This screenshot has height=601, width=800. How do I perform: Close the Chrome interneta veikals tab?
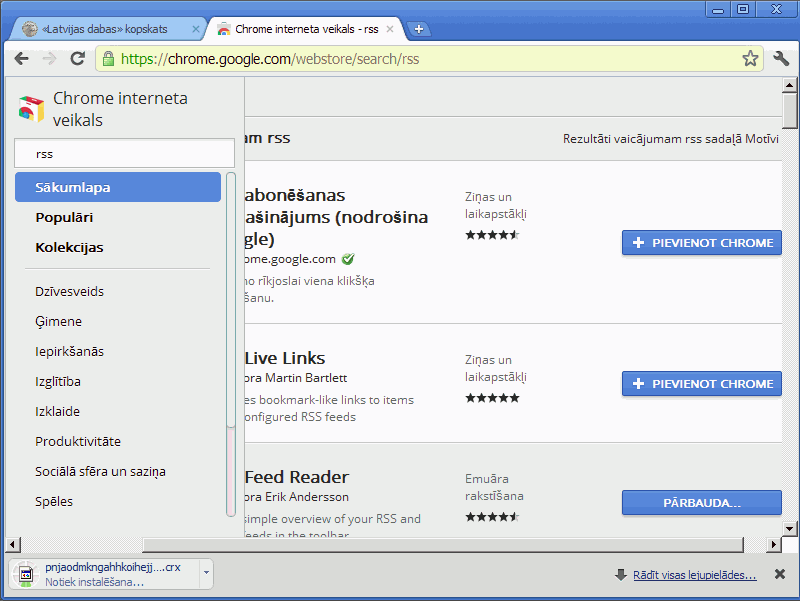pyautogui.click(x=390, y=29)
